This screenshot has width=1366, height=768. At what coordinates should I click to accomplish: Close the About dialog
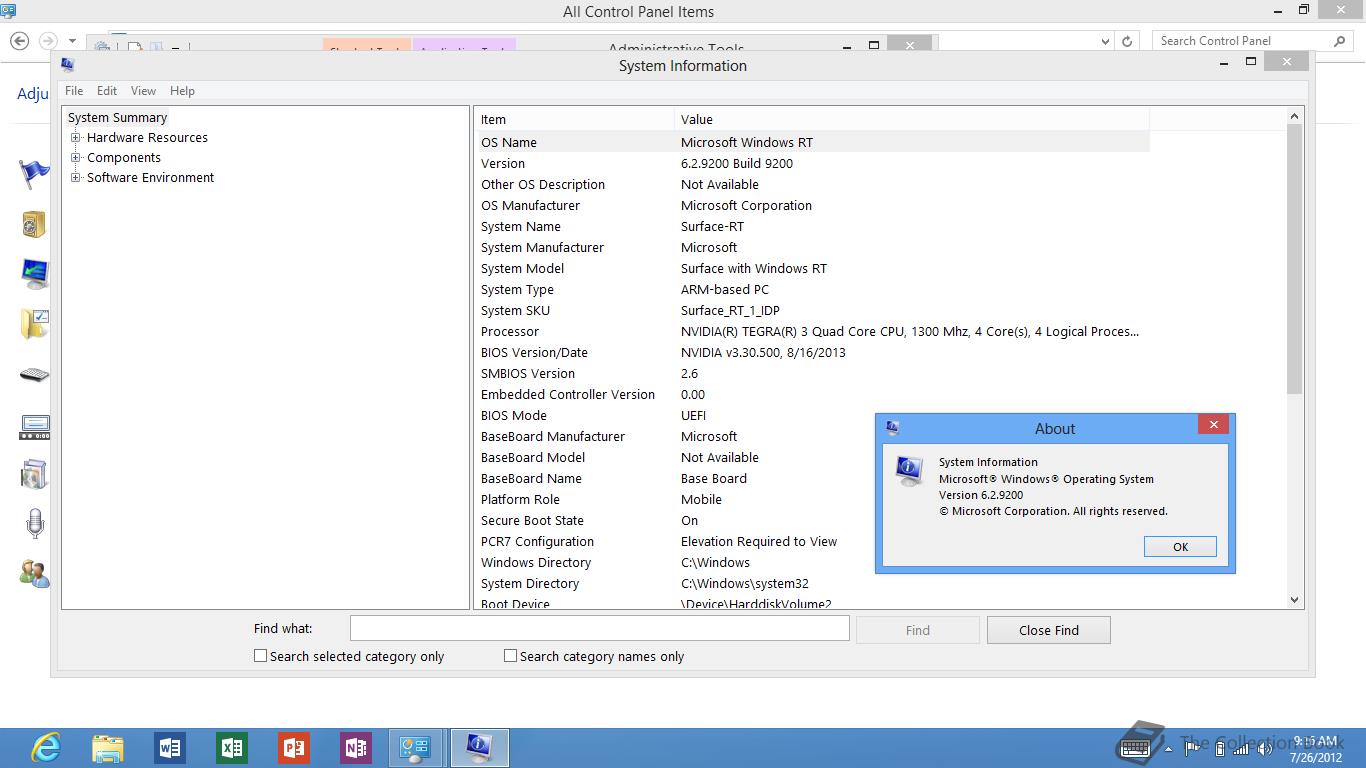[1213, 424]
